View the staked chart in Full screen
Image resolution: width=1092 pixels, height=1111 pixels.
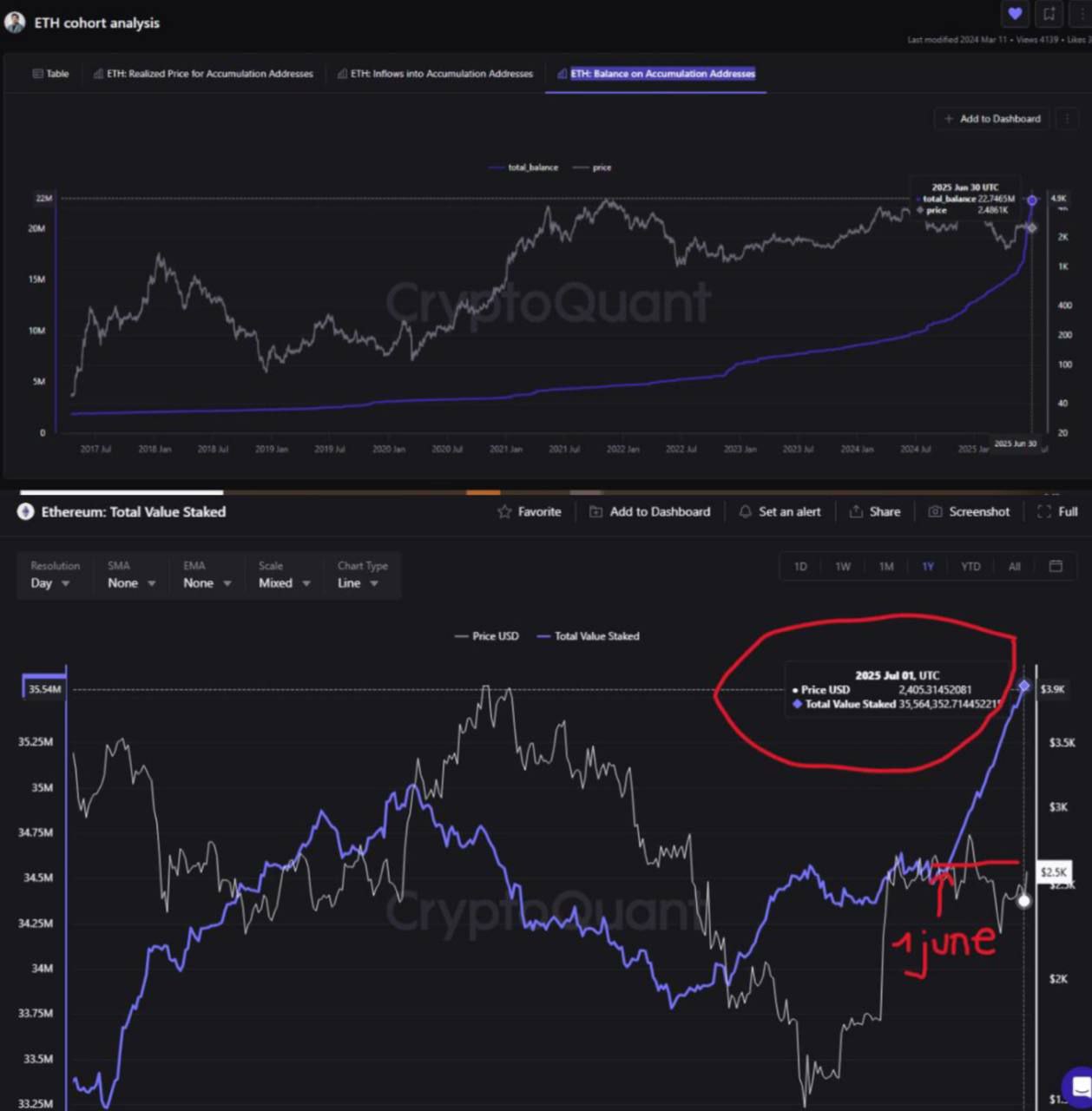[x=1057, y=512]
